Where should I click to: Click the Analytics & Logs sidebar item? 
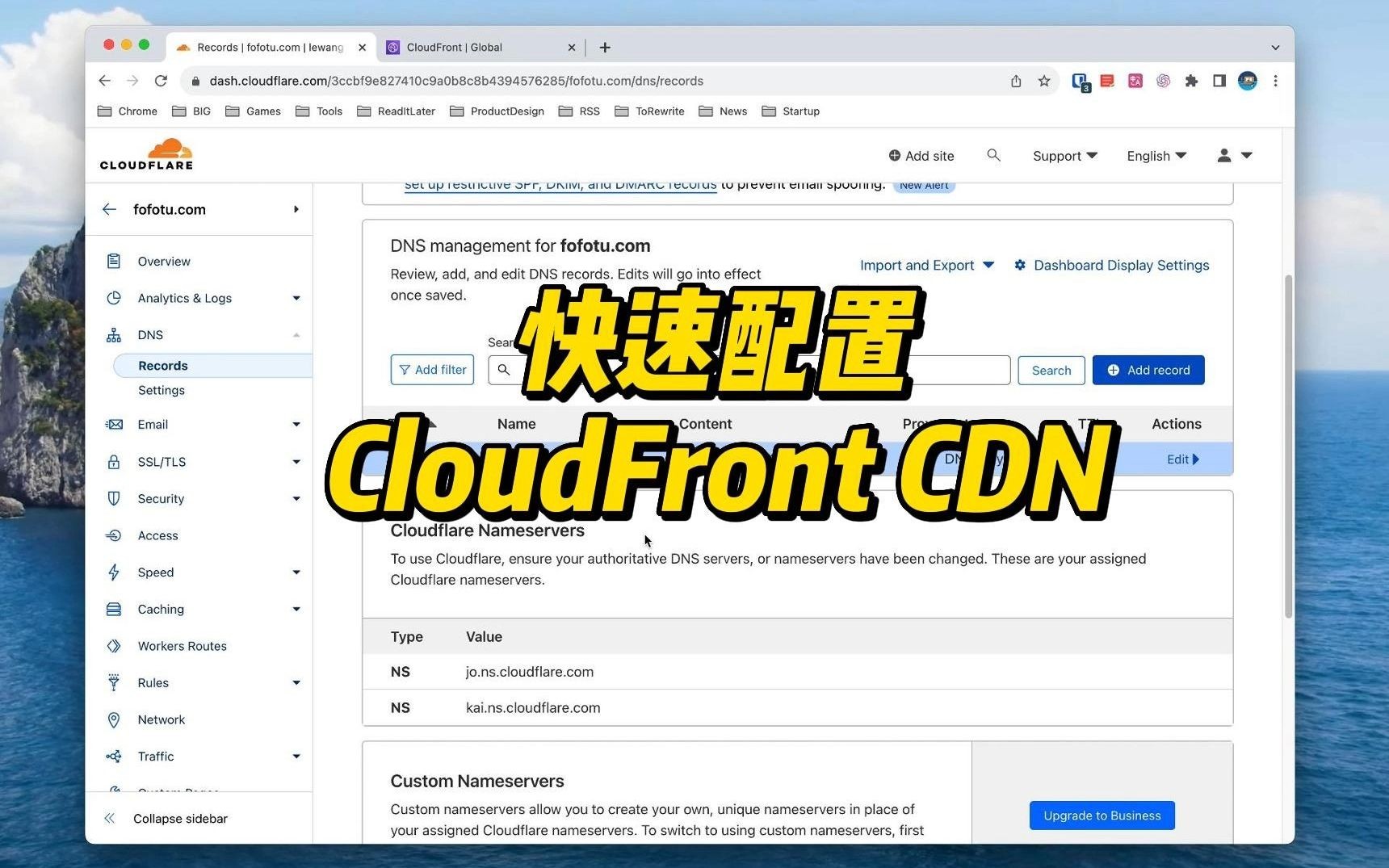tap(184, 298)
